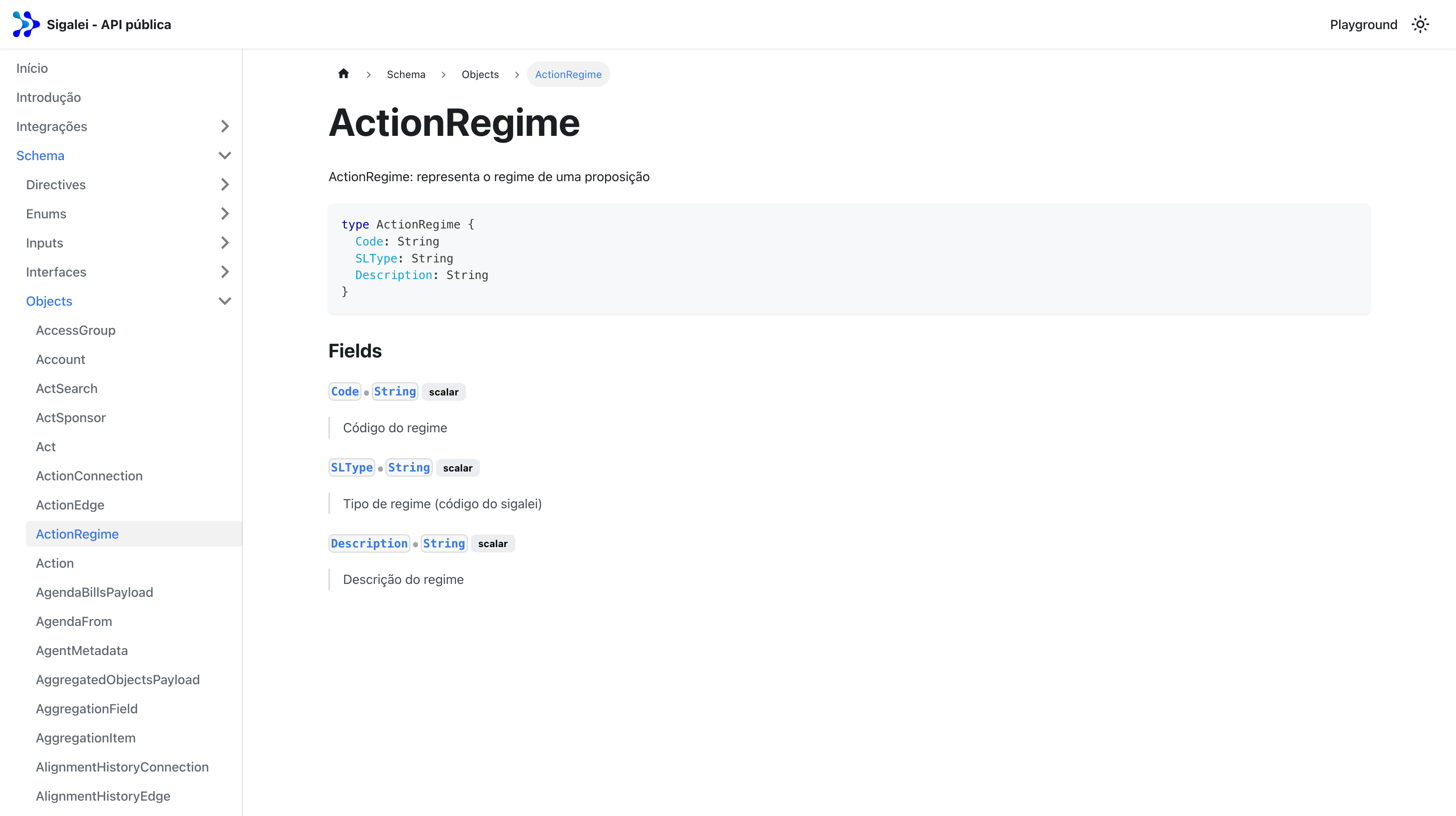Collapse the Objects category chevron
The width and height of the screenshot is (1456, 816).
coord(224,301)
